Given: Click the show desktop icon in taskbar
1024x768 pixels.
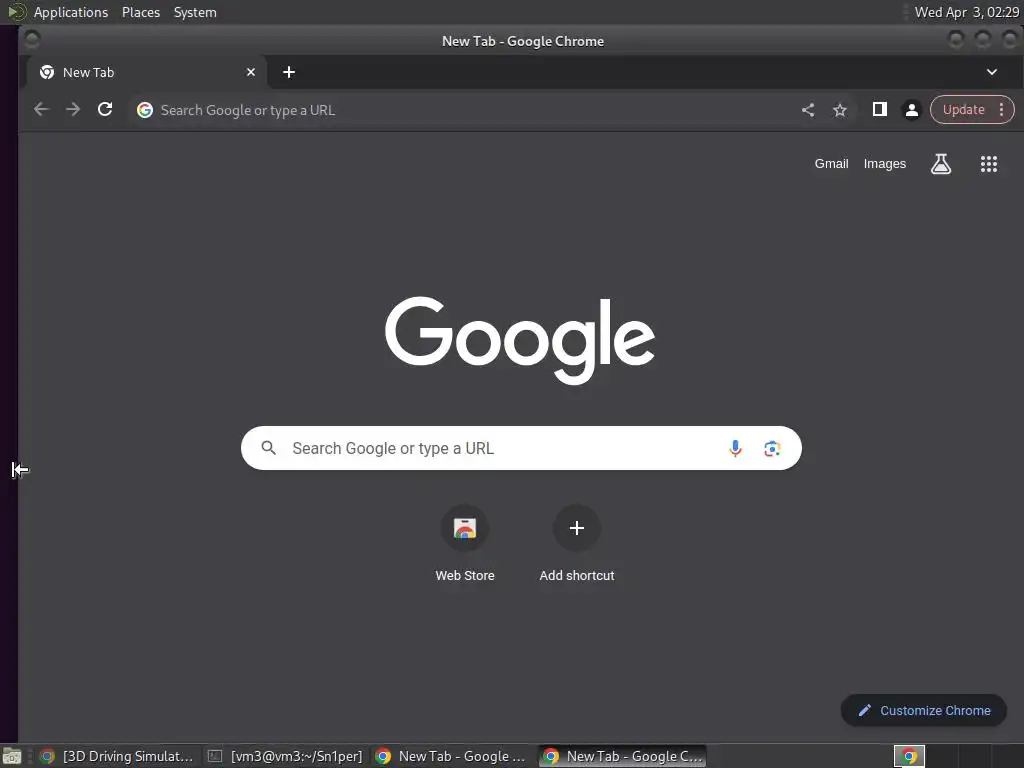Looking at the screenshot, I should click(x=12, y=757).
